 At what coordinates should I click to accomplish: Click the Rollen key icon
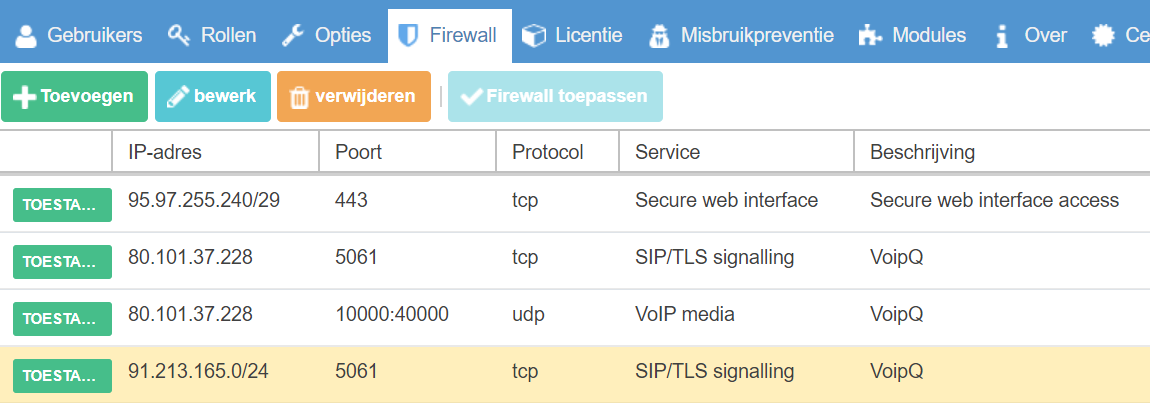coord(179,36)
